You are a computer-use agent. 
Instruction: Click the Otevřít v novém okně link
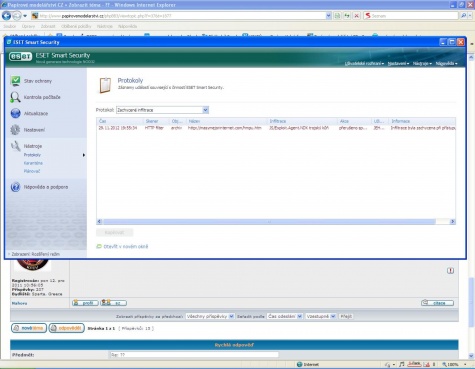(x=126, y=246)
